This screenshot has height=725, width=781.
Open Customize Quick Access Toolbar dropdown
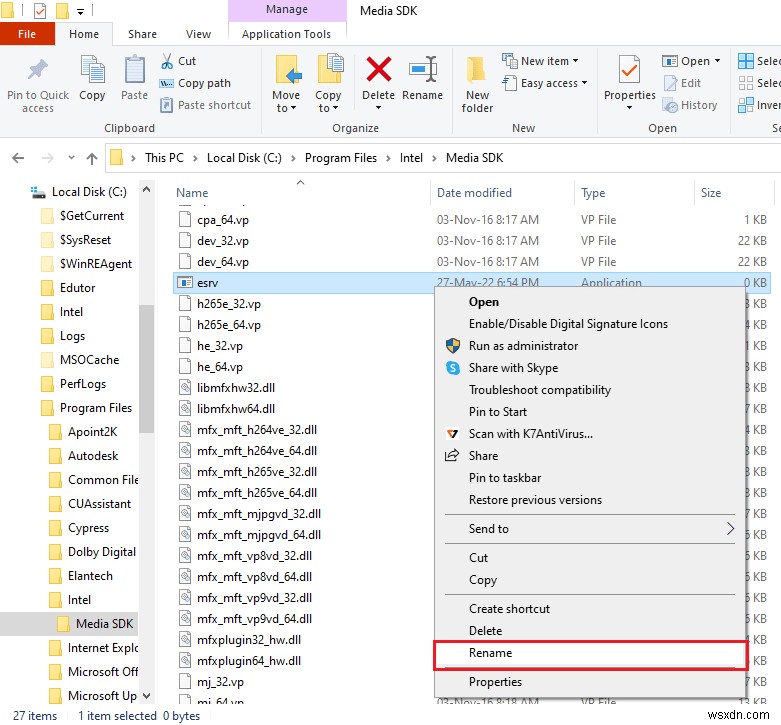pos(81,11)
